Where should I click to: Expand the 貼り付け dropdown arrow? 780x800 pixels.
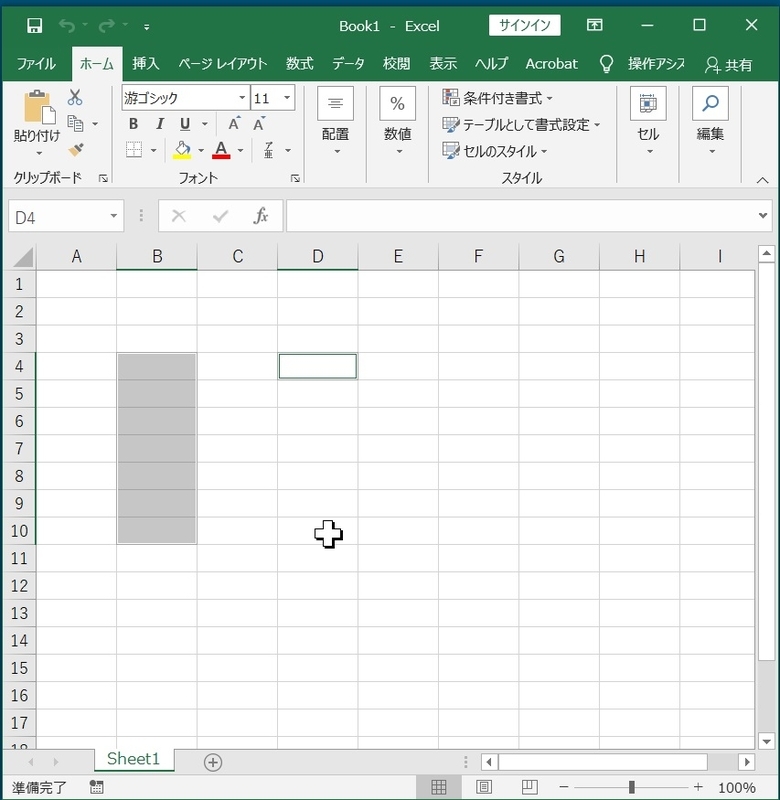click(x=39, y=153)
